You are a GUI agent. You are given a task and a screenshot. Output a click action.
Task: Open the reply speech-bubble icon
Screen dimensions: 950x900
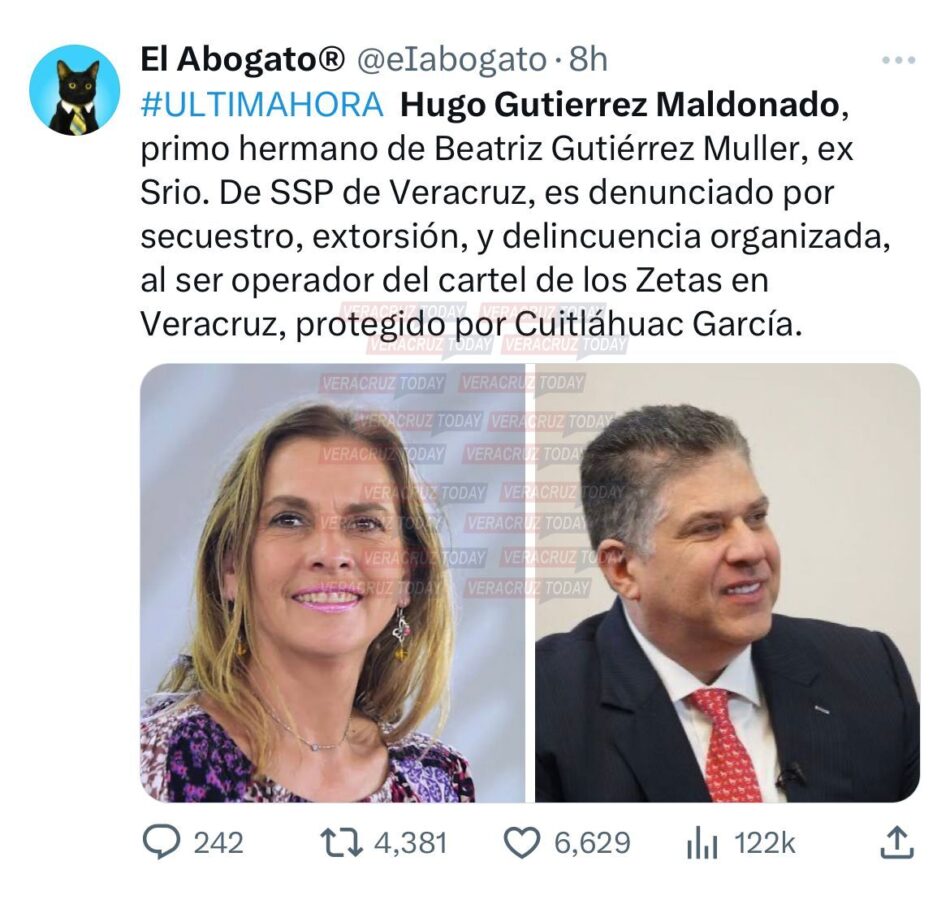tap(161, 842)
